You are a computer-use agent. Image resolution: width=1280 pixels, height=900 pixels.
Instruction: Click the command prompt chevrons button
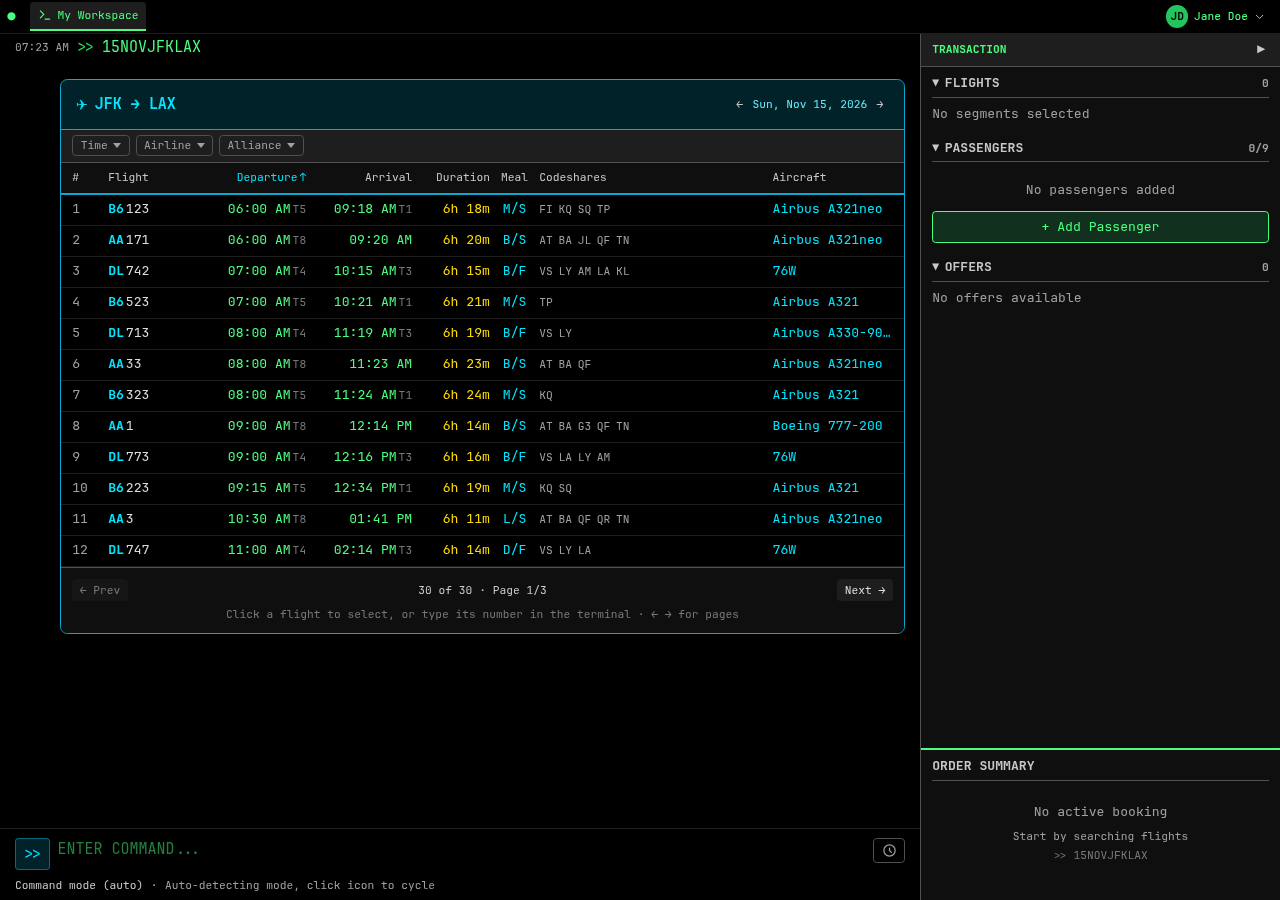(32, 854)
